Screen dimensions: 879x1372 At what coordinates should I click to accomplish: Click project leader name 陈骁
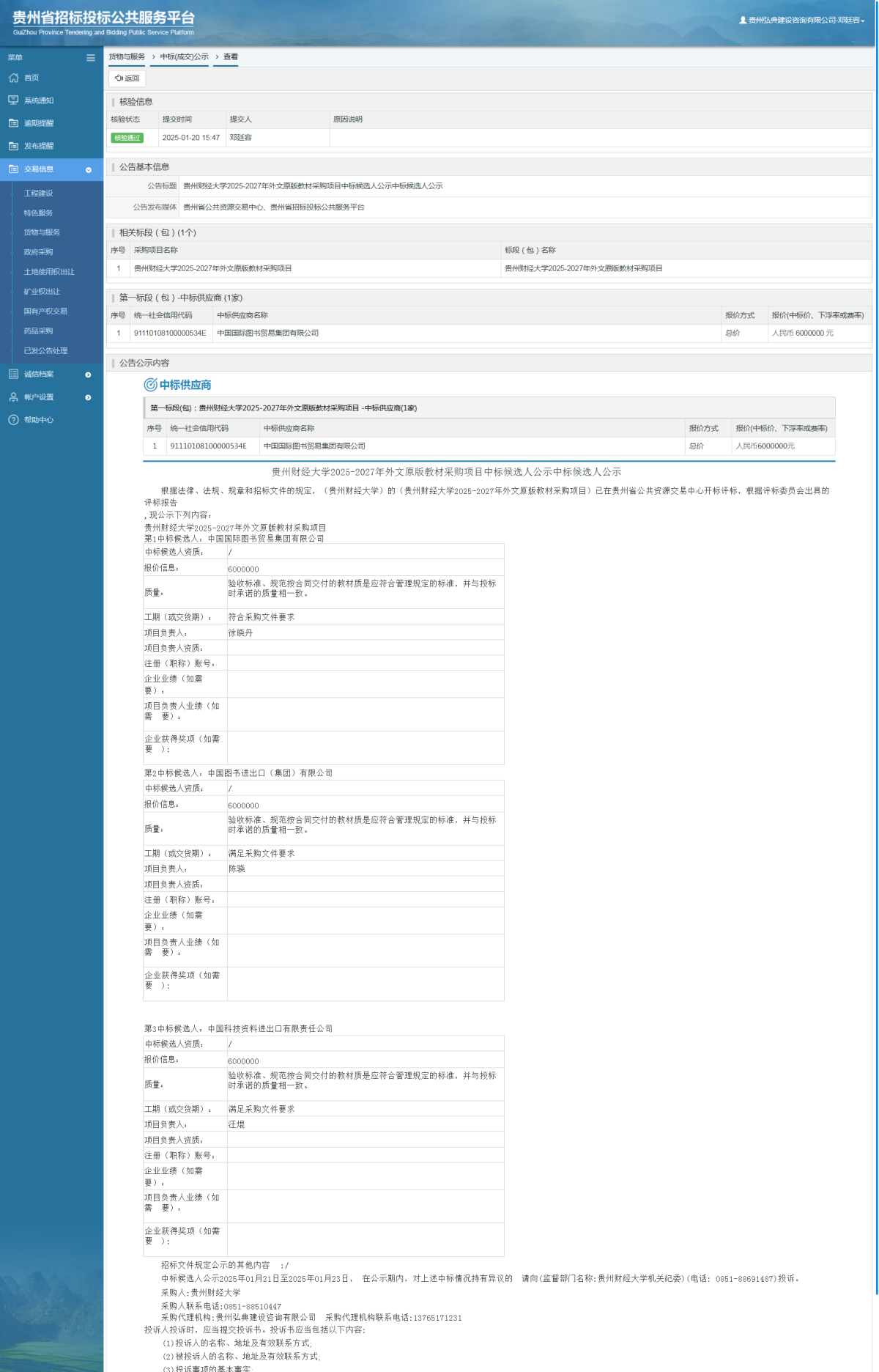click(x=237, y=869)
